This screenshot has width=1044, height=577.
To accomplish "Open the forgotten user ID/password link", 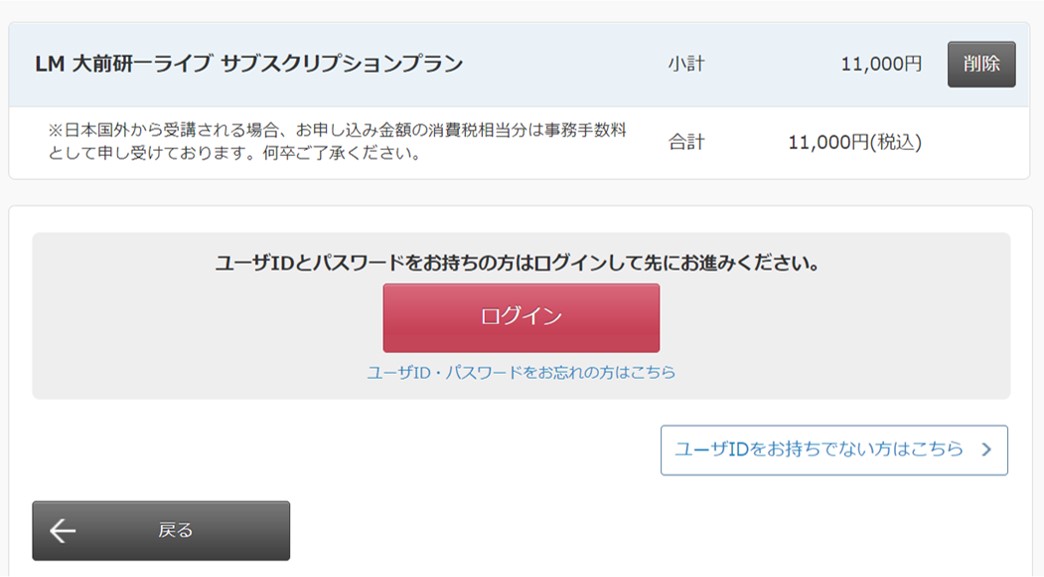I will (x=521, y=372).
